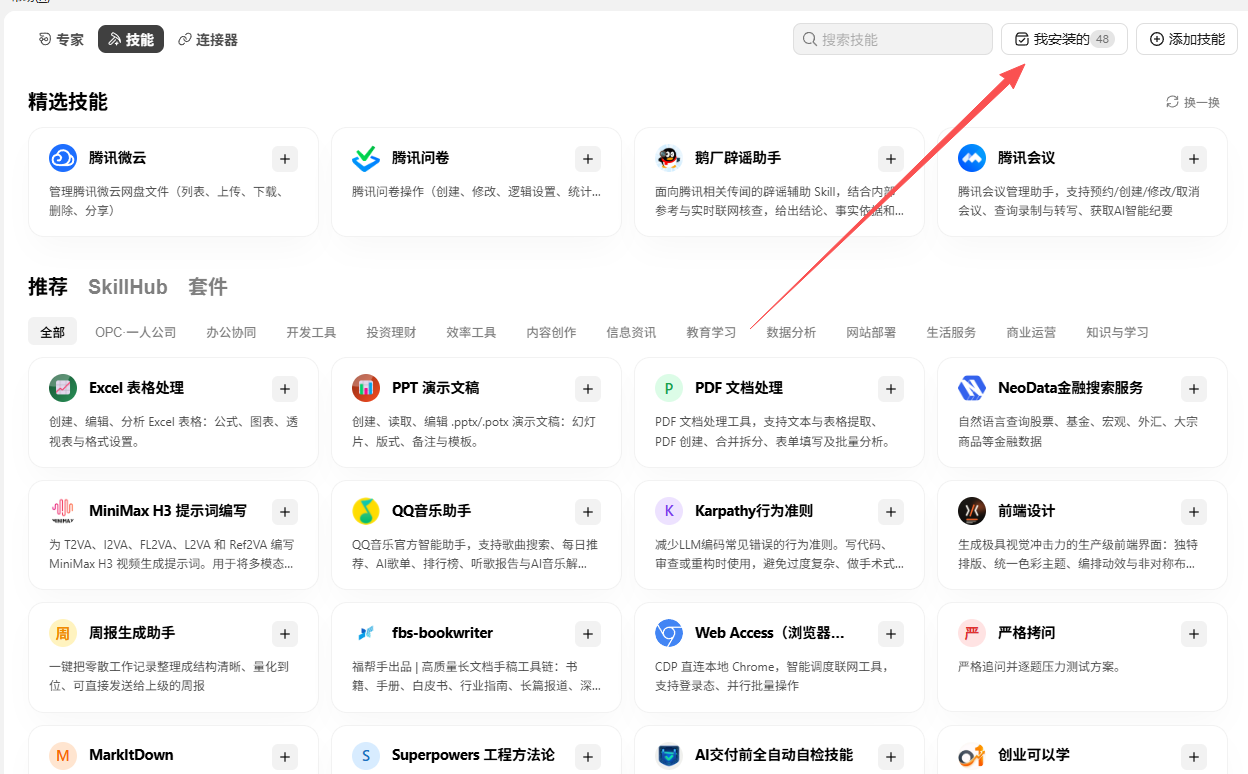The width and height of the screenshot is (1248, 774).
Task: Add Karpathy行为准则 skill plus icon
Action: click(x=891, y=511)
